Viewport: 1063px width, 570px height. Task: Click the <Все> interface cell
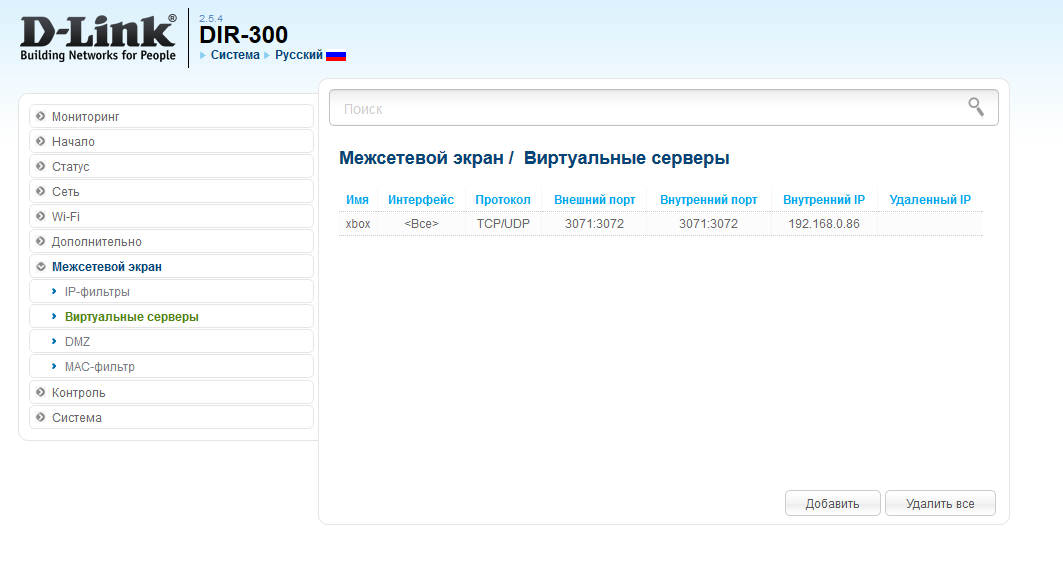421,224
